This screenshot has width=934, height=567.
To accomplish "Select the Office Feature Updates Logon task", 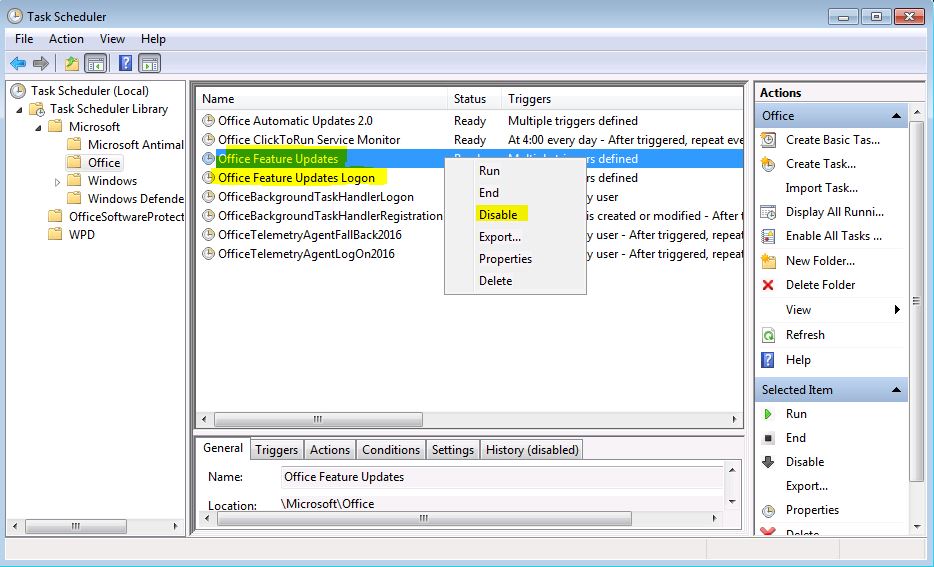I will point(296,177).
